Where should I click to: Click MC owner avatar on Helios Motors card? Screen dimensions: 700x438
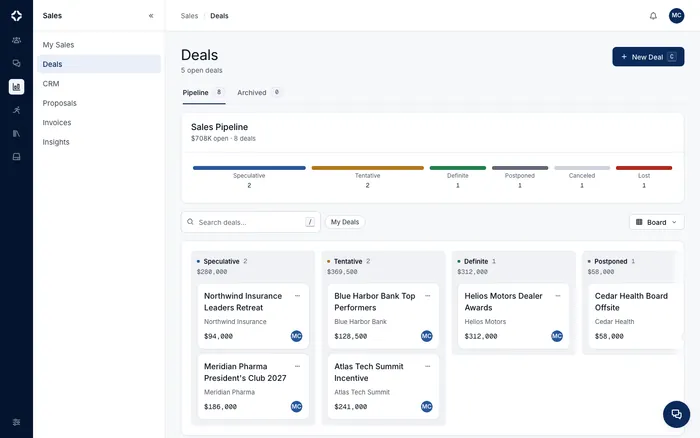pos(557,336)
